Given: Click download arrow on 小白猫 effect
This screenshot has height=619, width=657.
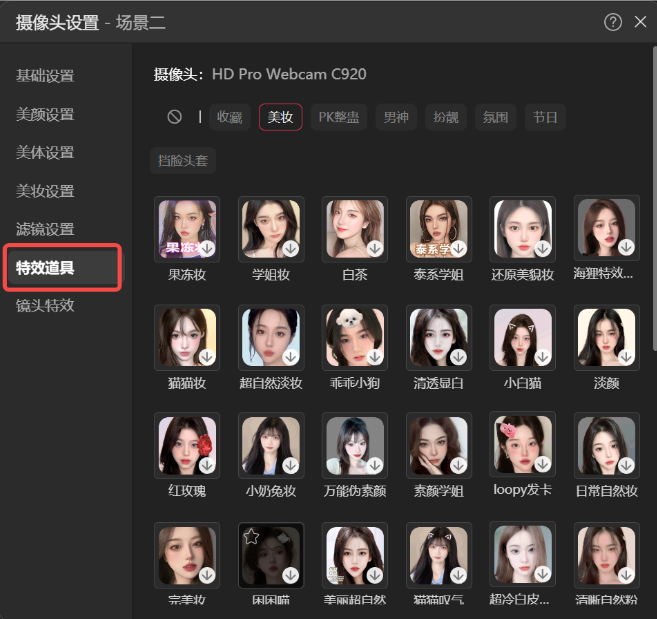Looking at the screenshot, I should 542,357.
